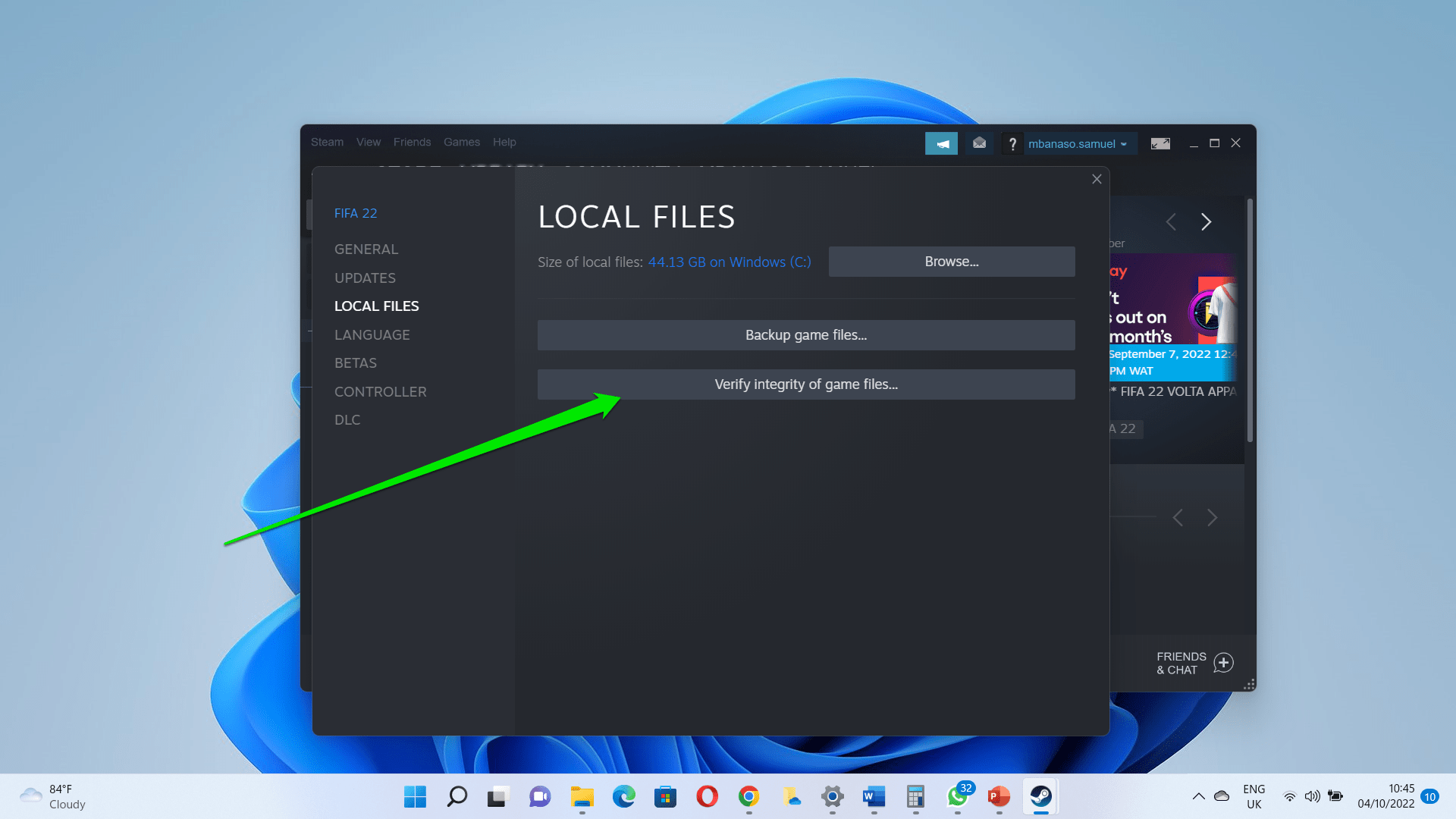Go to next featured news item arrow
Viewport: 1456px width, 819px height.
pyautogui.click(x=1206, y=221)
